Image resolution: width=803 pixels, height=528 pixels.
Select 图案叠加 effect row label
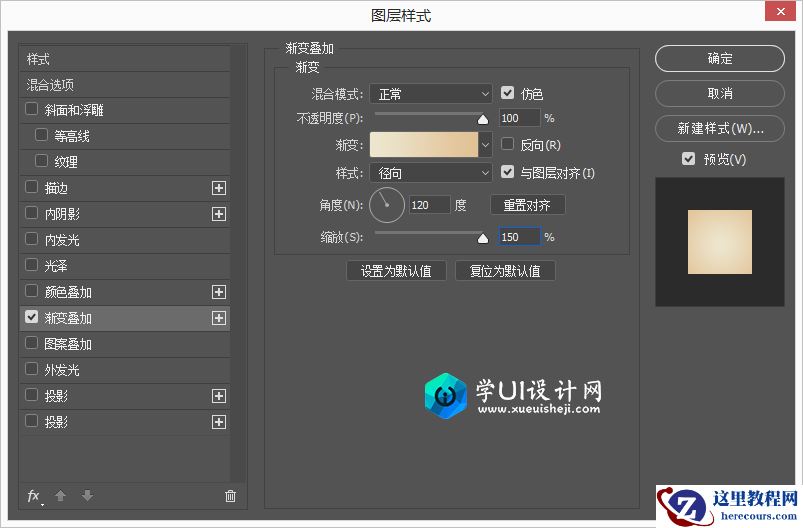pos(68,344)
